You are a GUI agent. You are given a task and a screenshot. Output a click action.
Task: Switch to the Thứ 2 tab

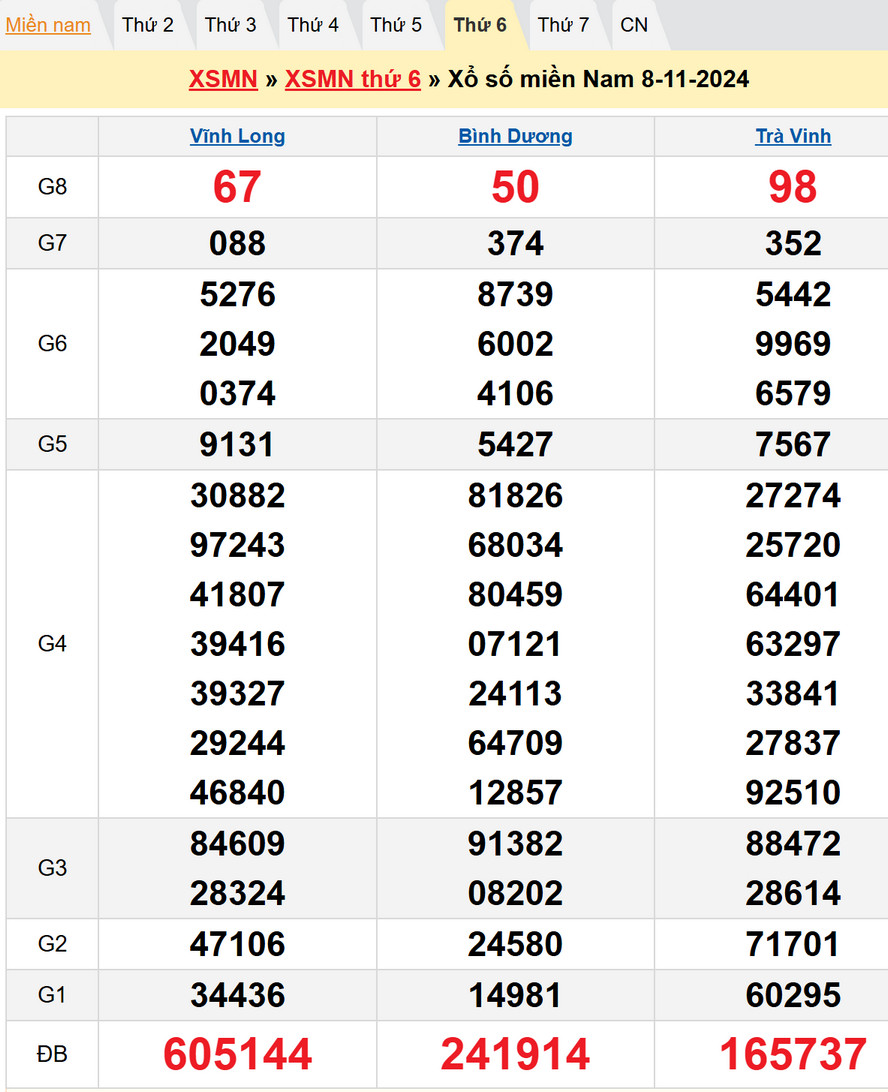point(148,25)
